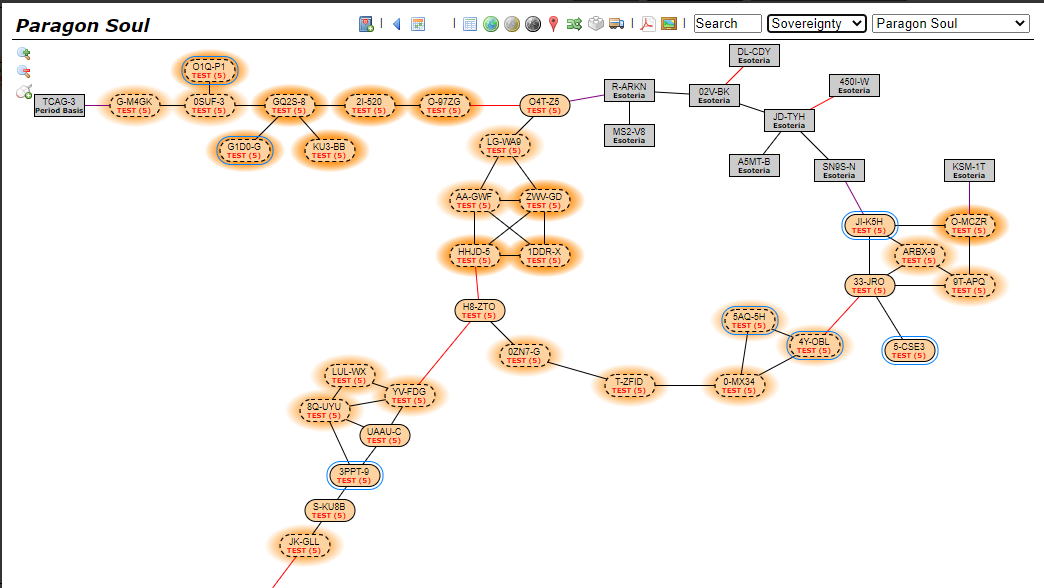Viewport: 1044px width, 588px height.
Task: Open the A5MT-B Esoteria system
Action: point(754,165)
